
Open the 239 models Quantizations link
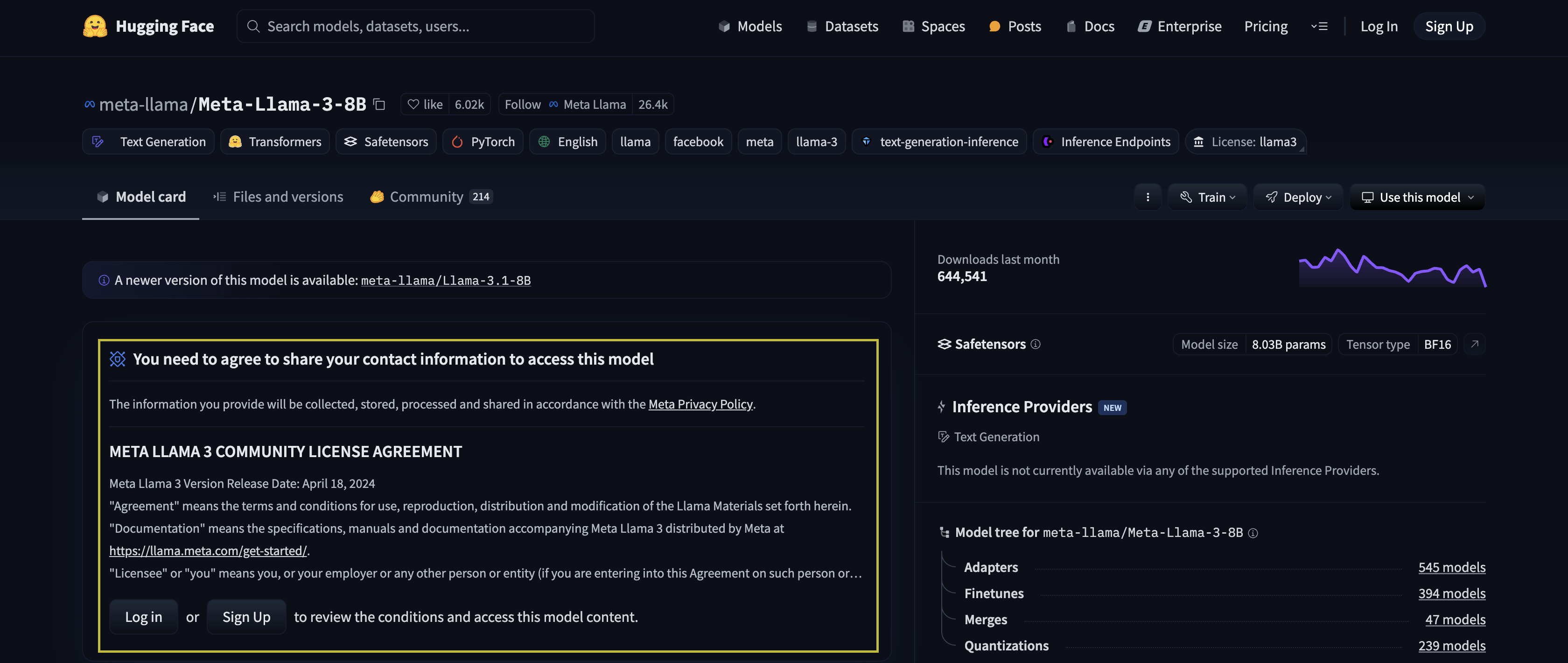(1452, 645)
